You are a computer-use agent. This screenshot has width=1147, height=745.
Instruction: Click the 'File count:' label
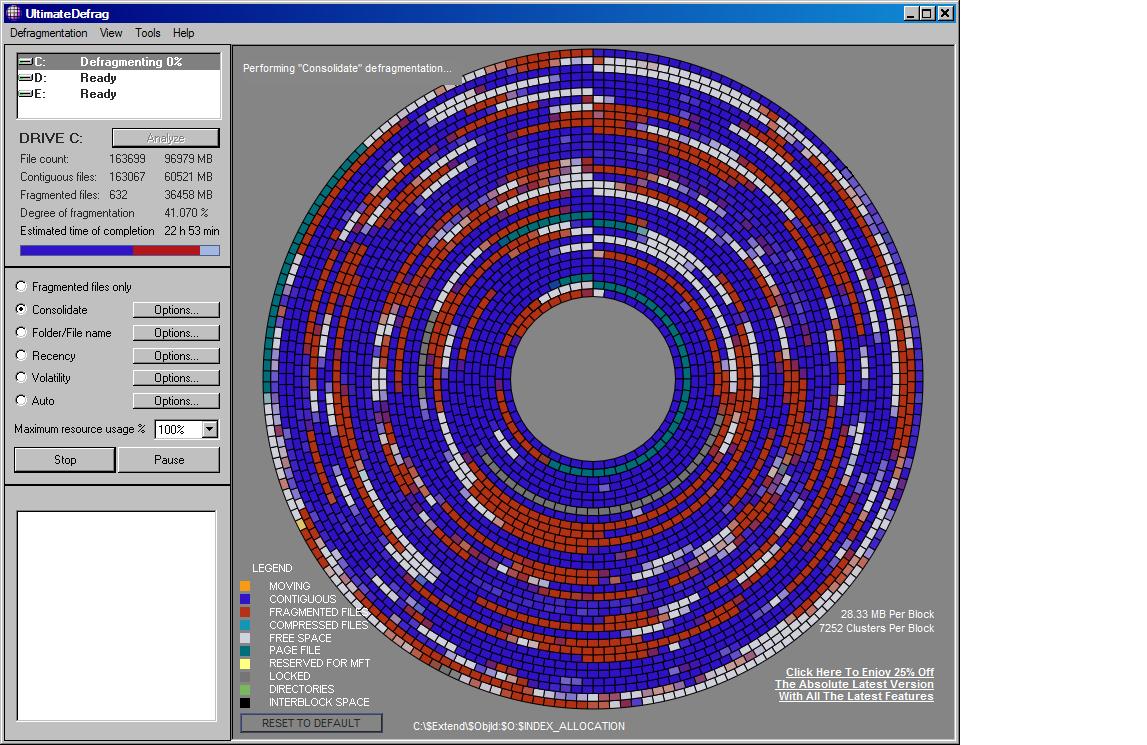tap(45, 159)
